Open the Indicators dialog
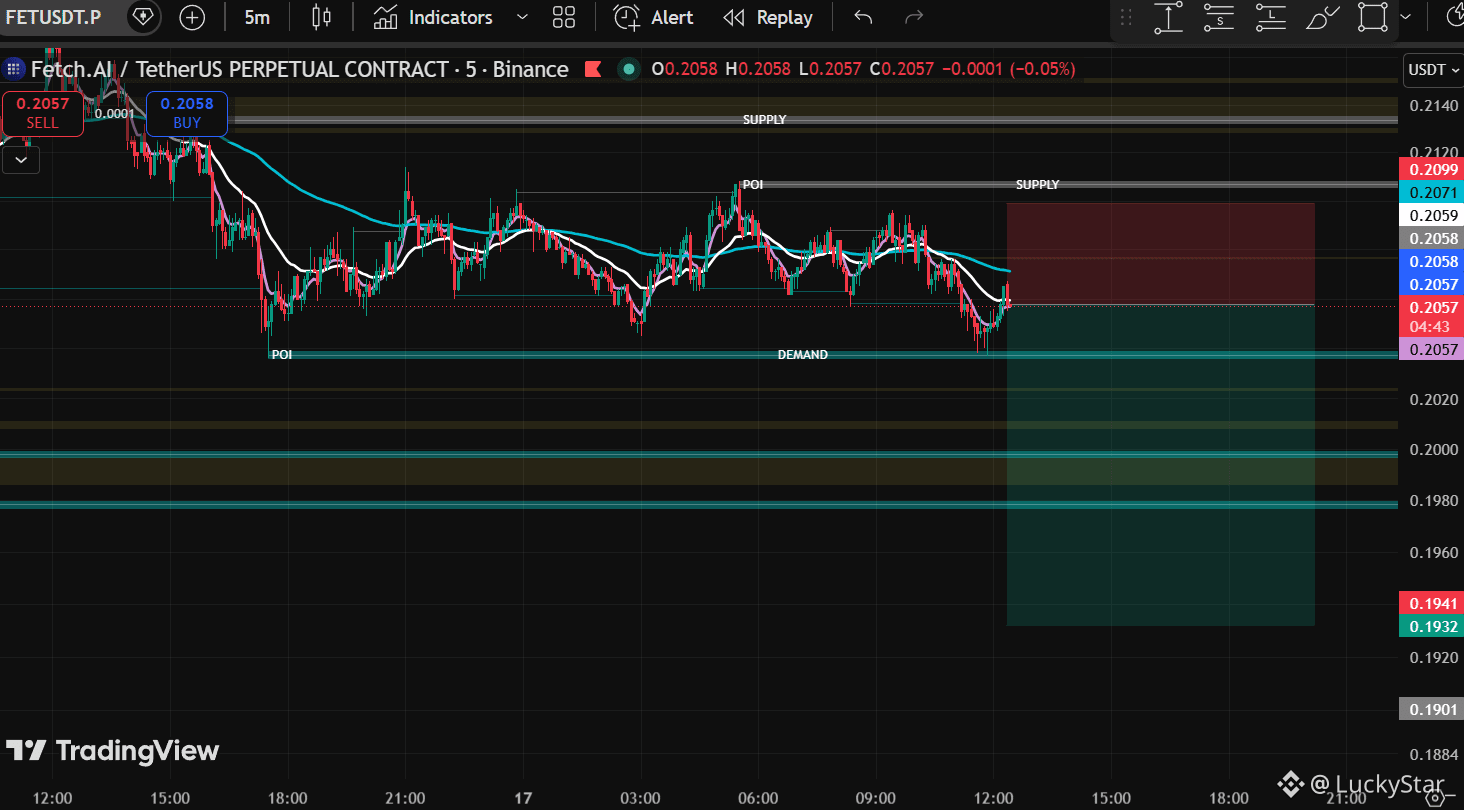Viewport: 1464px width, 810px height. pyautogui.click(x=433, y=17)
